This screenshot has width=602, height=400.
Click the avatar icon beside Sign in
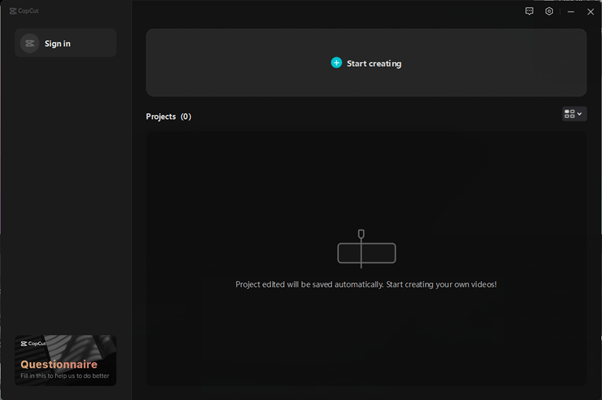[30, 43]
